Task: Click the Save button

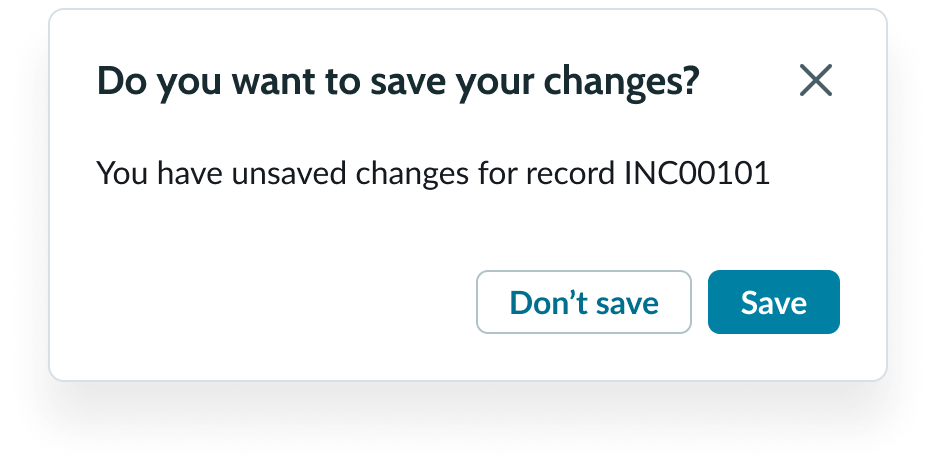Action: tap(773, 302)
